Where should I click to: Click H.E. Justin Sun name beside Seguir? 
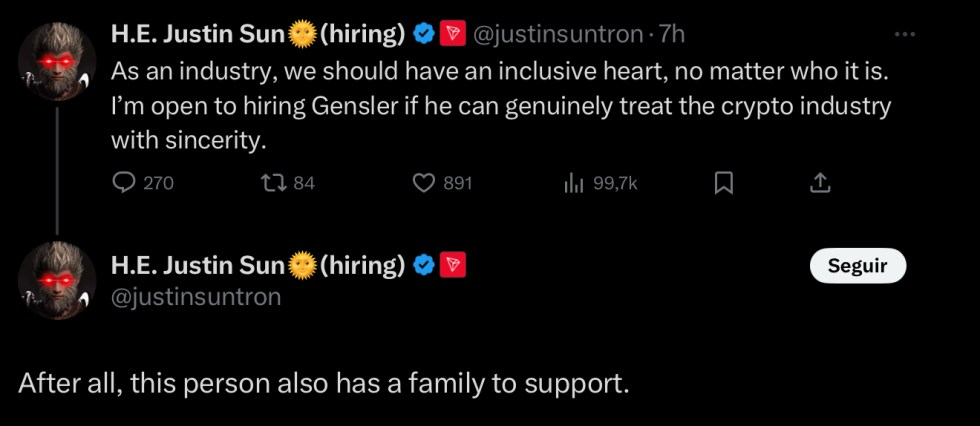tap(198, 265)
